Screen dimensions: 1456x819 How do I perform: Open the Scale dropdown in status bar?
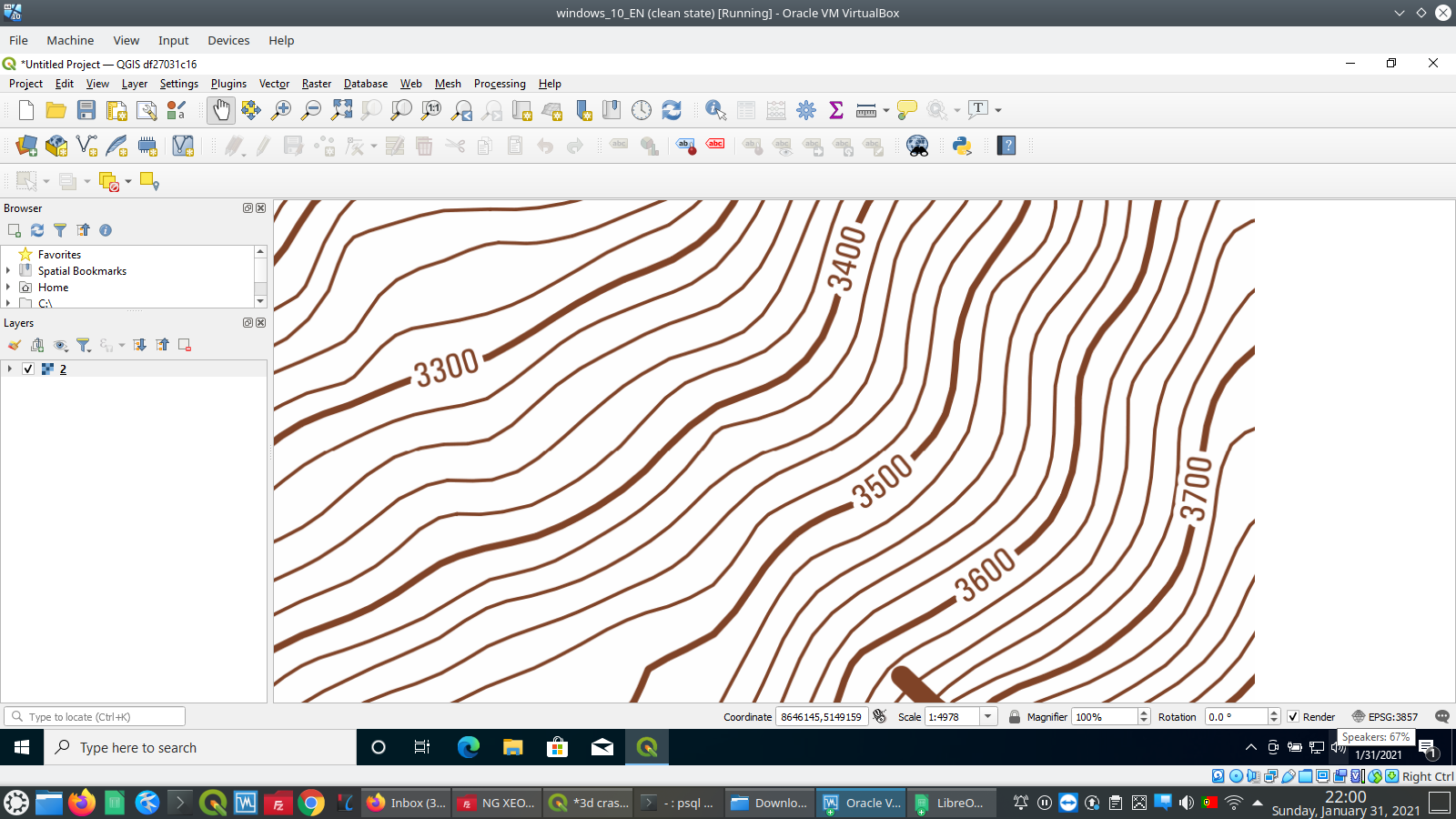[x=987, y=716]
